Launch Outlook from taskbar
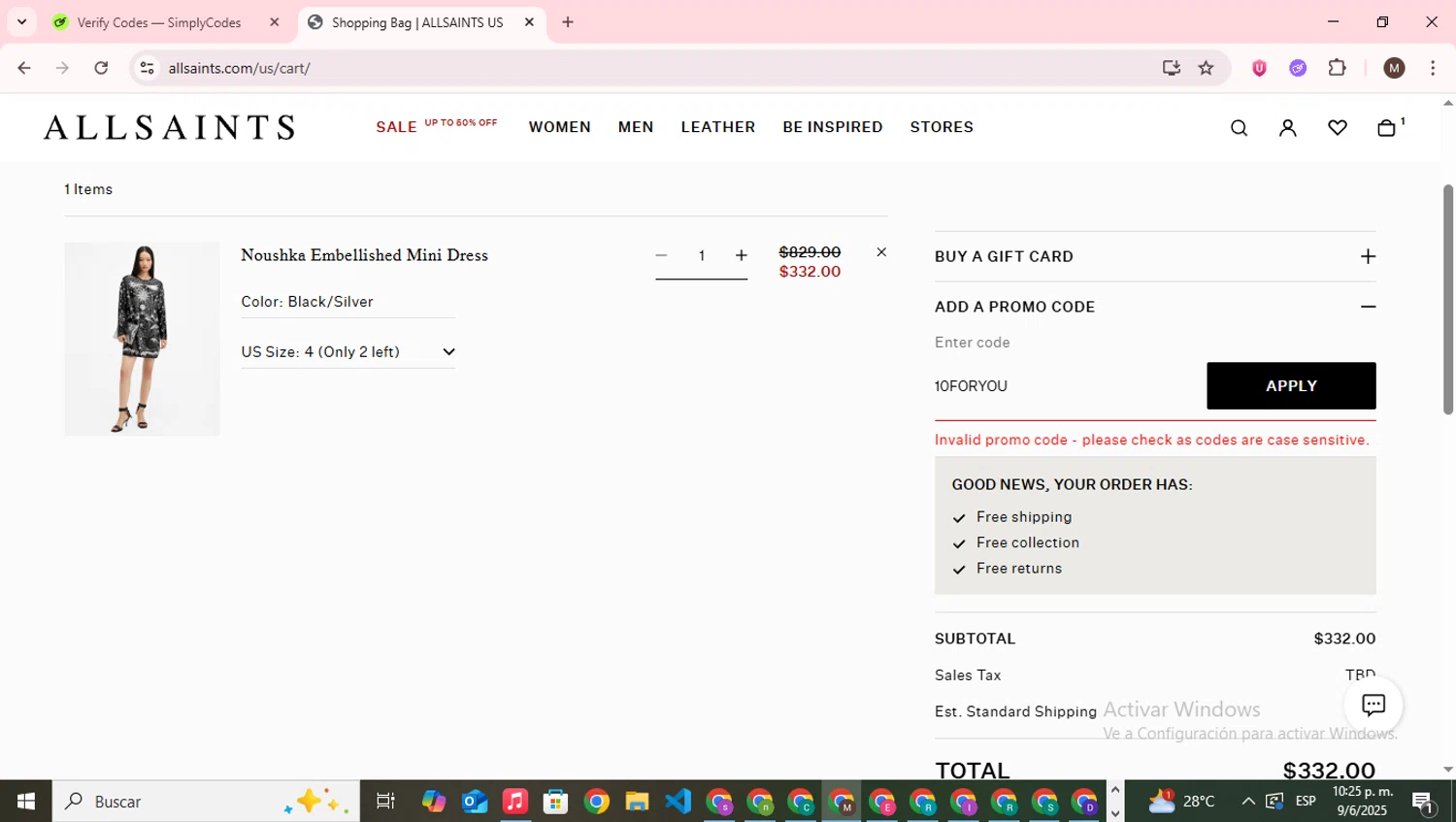Screen dimensions: 1456x822 tap(475, 801)
